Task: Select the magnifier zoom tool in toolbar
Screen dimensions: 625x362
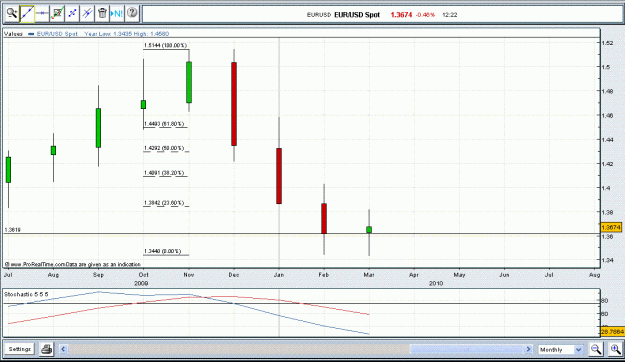Action: coord(12,14)
